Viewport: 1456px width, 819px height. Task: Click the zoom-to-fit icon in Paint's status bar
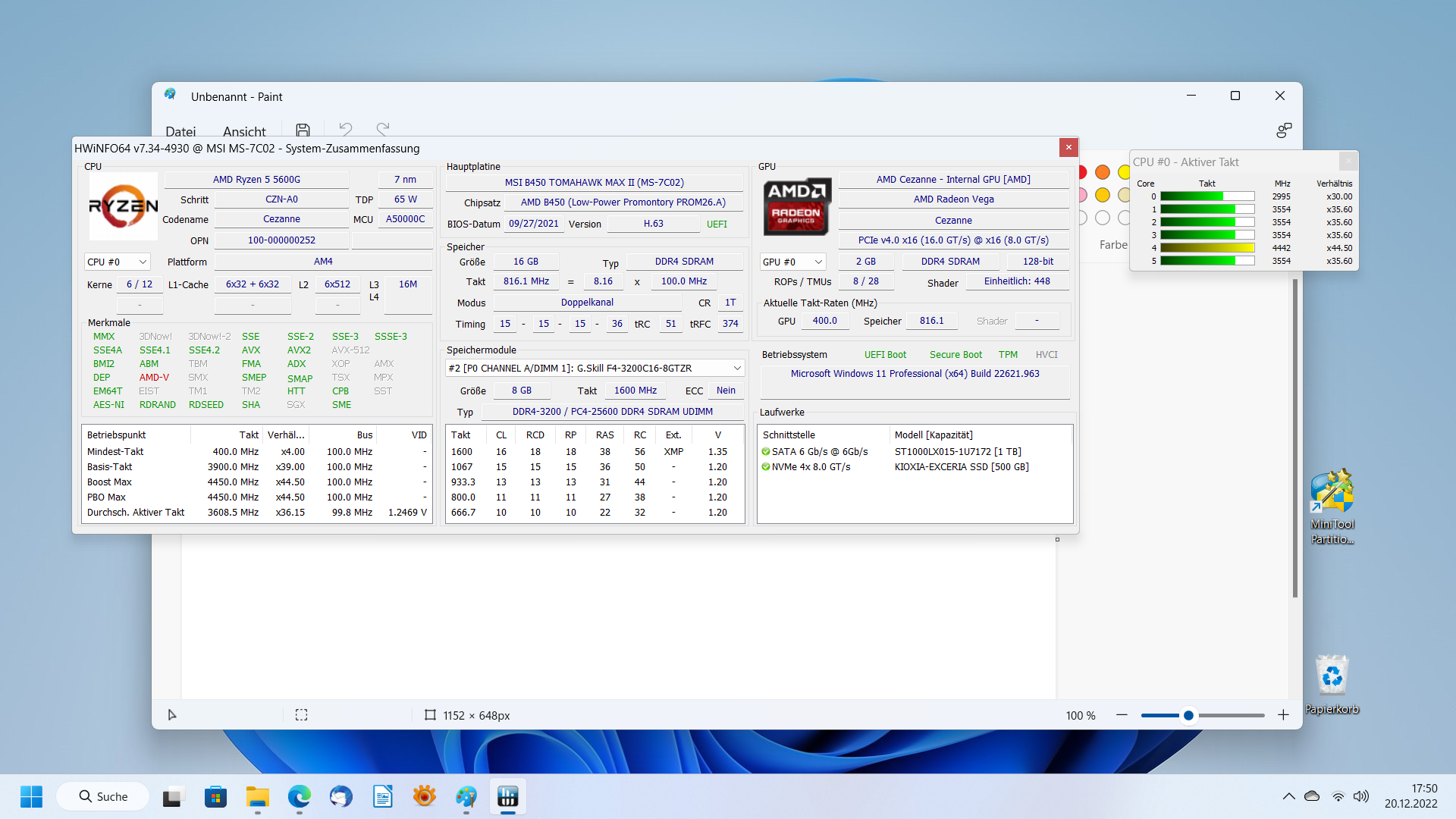pyautogui.click(x=301, y=714)
